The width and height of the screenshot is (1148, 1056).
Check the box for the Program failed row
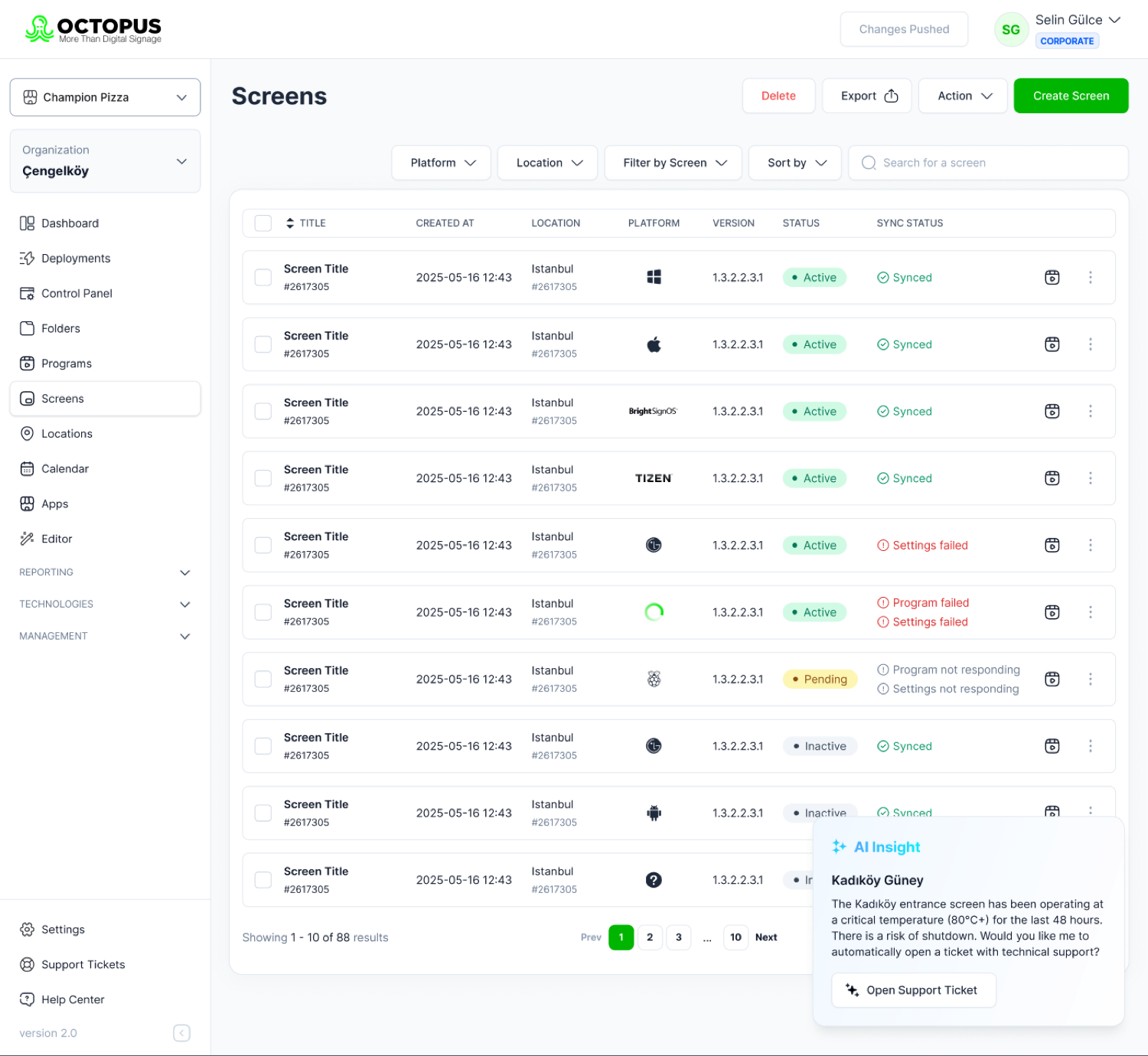(x=263, y=612)
